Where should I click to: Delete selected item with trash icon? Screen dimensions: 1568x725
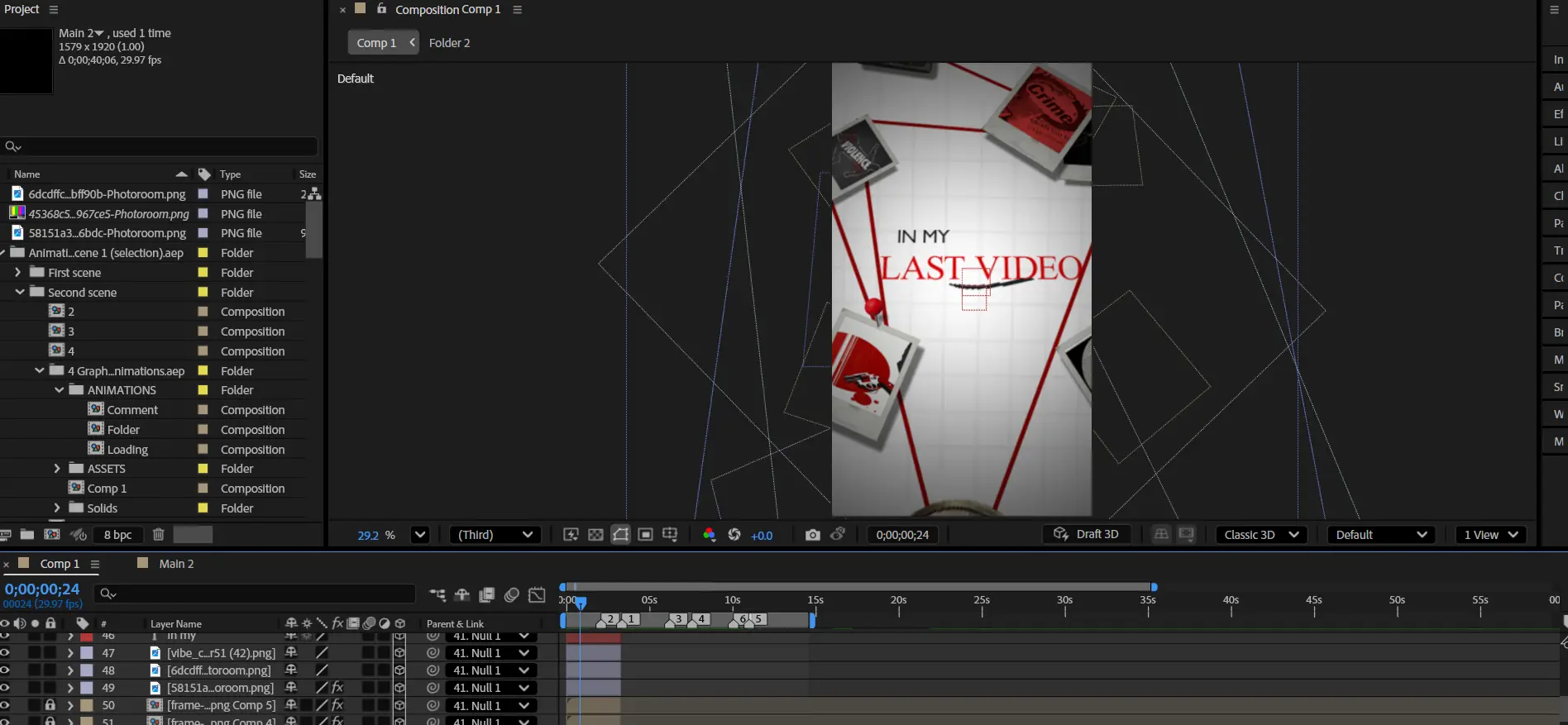(159, 535)
